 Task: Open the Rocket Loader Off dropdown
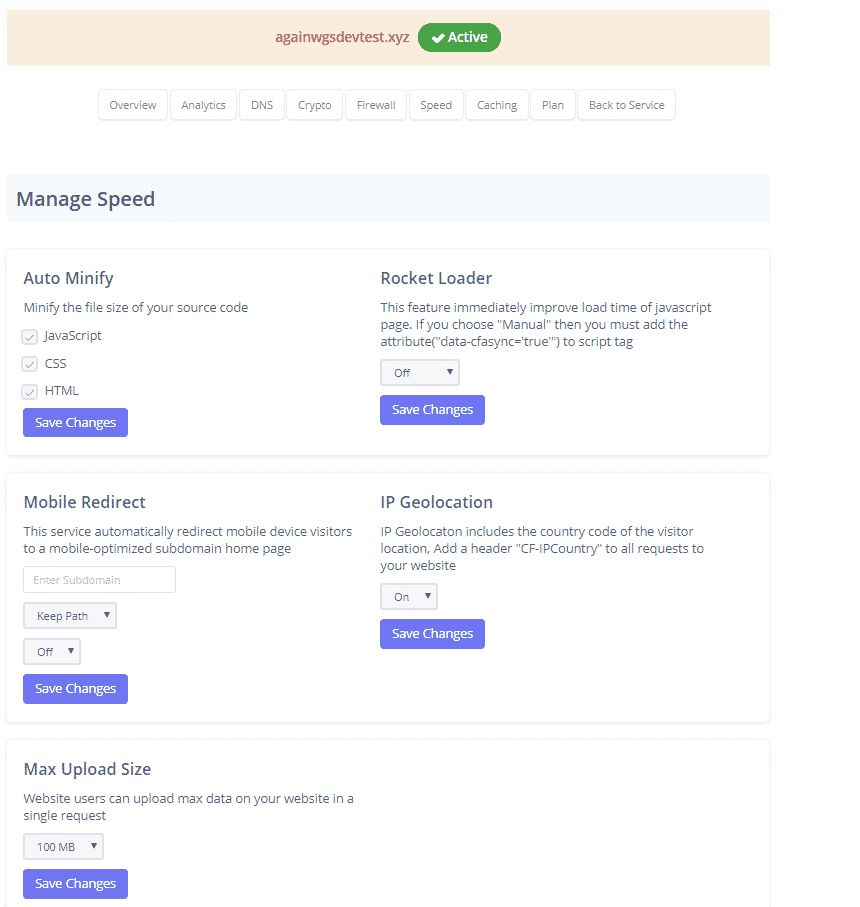coord(420,373)
